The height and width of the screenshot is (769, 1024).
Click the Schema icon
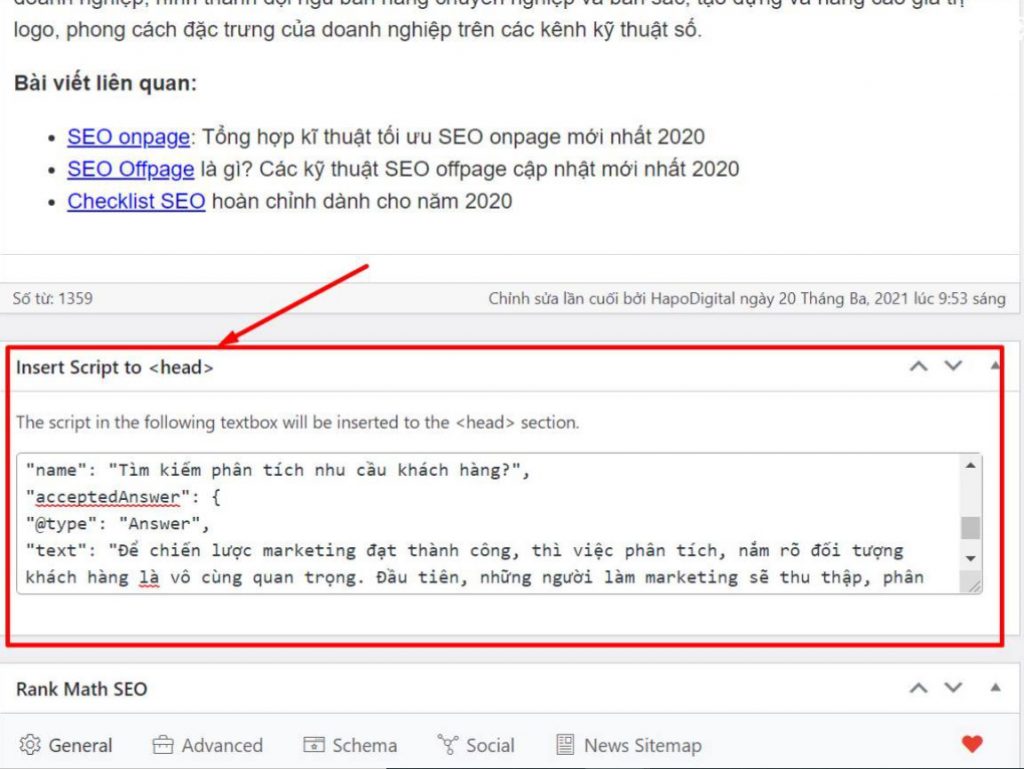(x=313, y=745)
